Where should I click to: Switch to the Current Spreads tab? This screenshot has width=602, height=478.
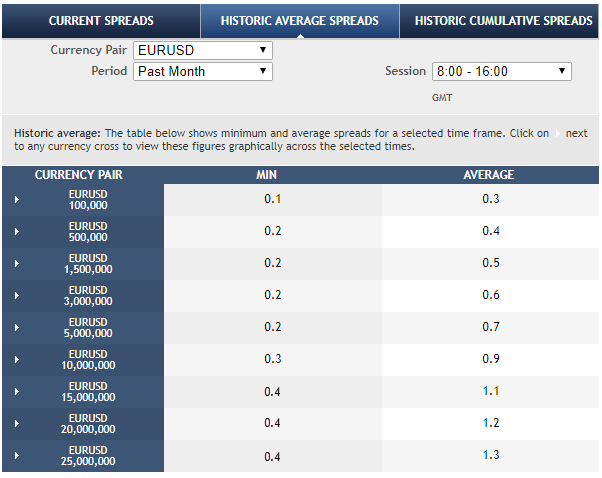point(101,20)
